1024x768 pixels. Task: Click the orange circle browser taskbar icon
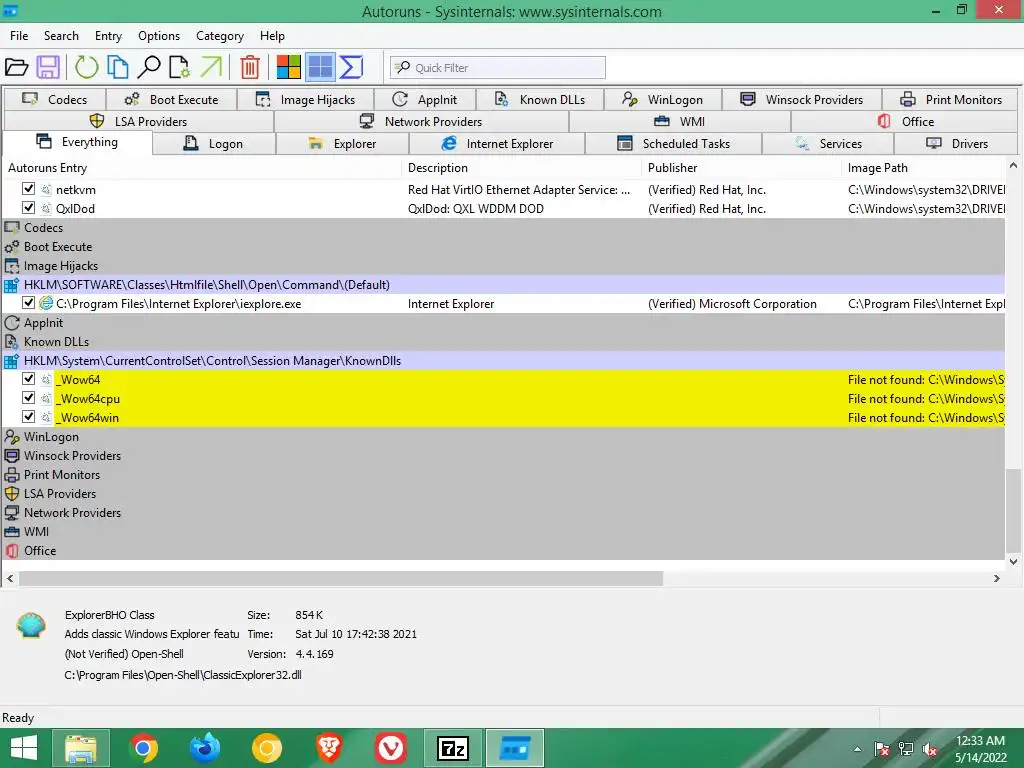point(267,748)
